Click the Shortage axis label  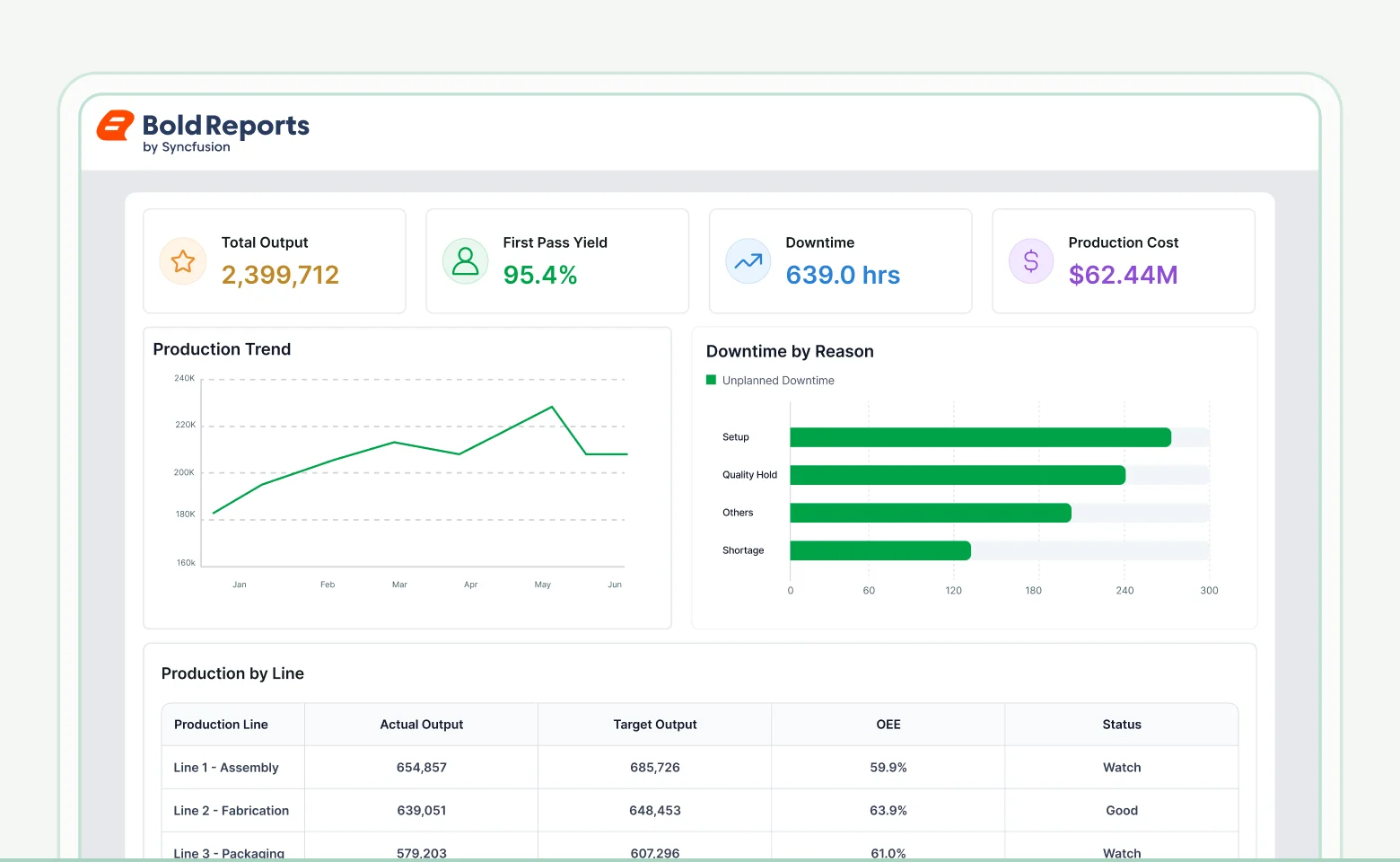743,550
